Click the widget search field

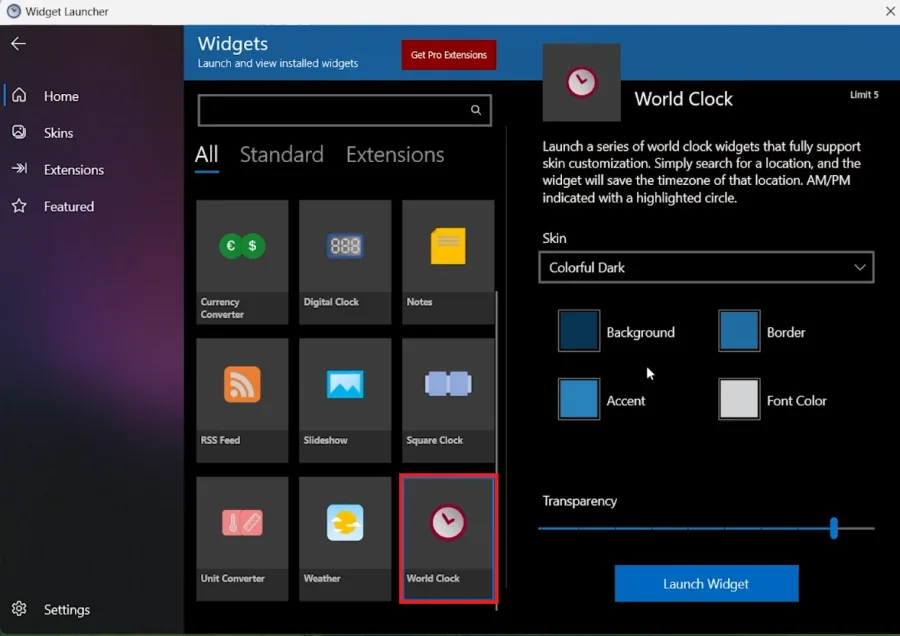[344, 110]
